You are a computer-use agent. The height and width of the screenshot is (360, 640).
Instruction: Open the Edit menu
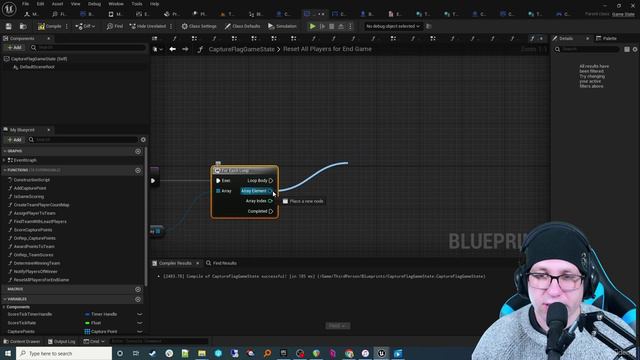40,4
